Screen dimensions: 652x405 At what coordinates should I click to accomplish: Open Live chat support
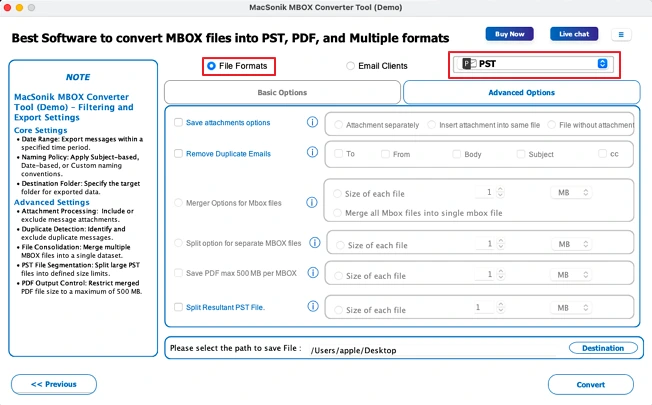[x=574, y=34]
